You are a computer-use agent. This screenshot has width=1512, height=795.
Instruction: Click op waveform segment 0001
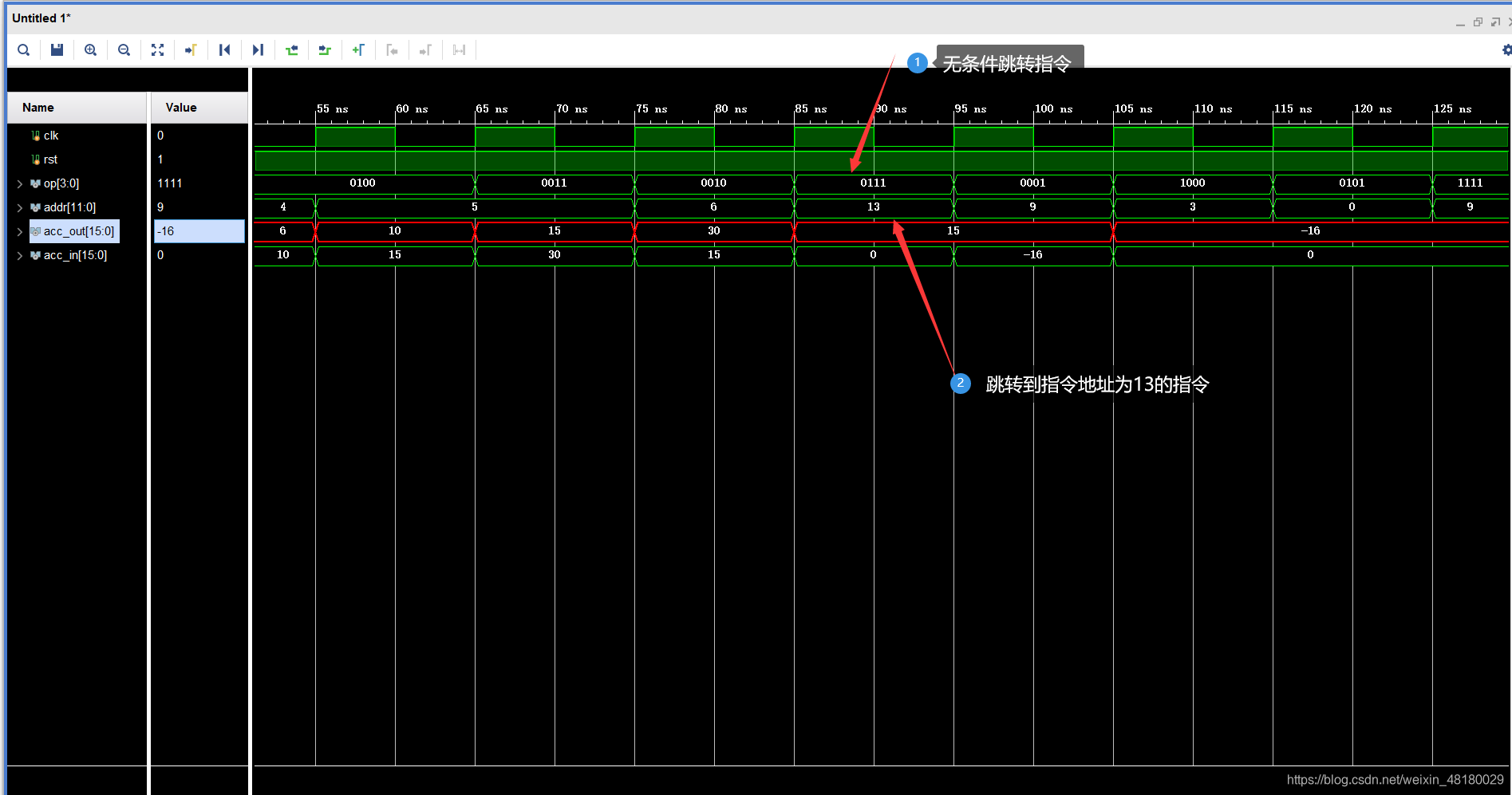coord(1033,183)
